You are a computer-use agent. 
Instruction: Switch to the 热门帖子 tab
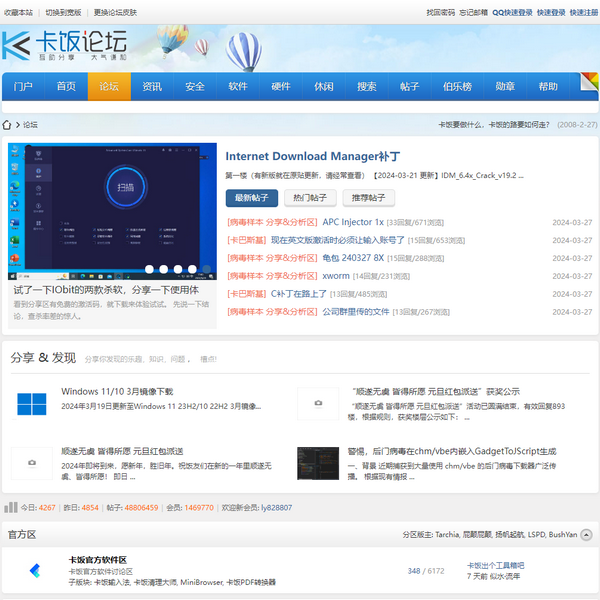[309, 197]
